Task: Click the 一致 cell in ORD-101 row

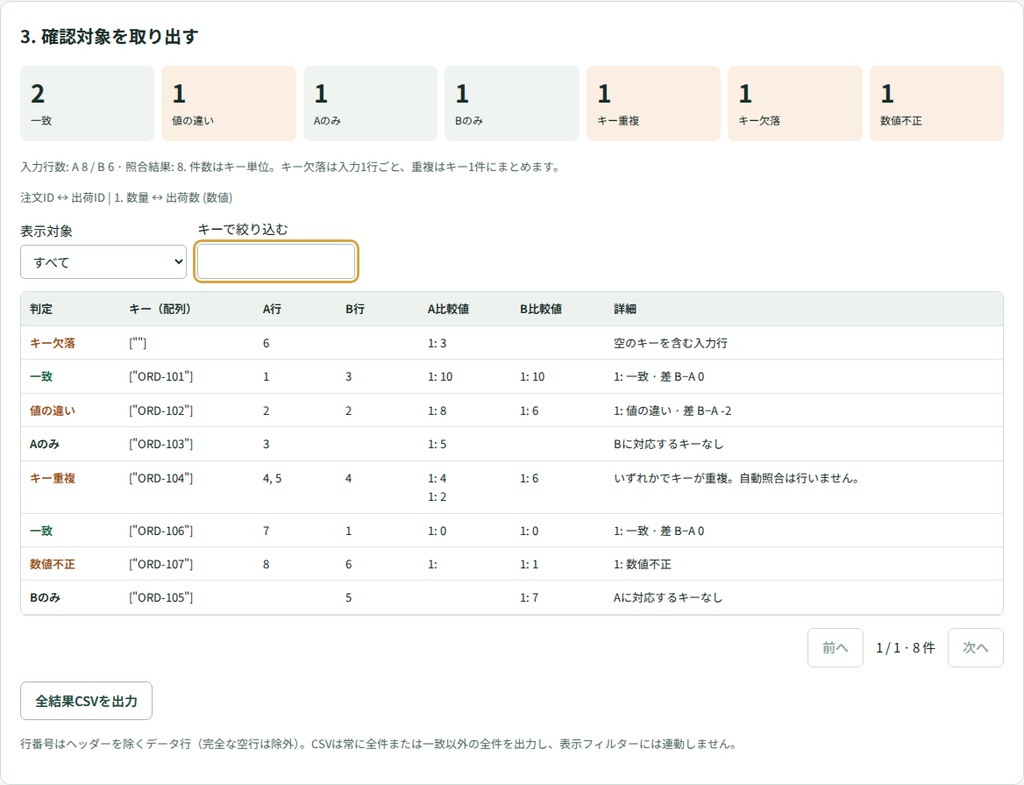Action: (x=41, y=377)
